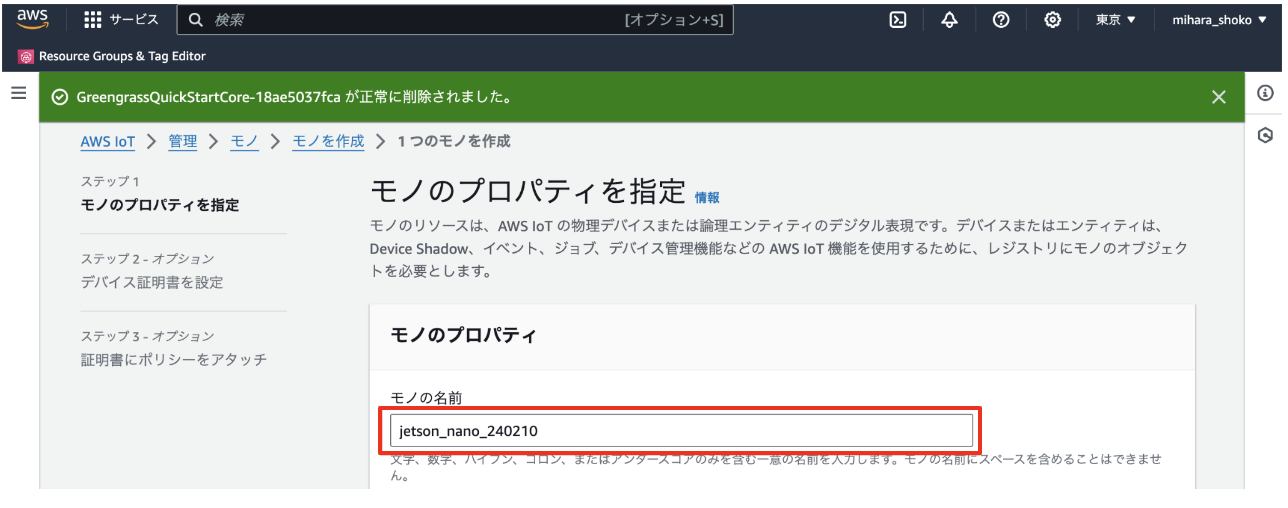Select step 3 証明書にポリシーをアタッチ
1288x508 pixels.
pyautogui.click(x=174, y=360)
